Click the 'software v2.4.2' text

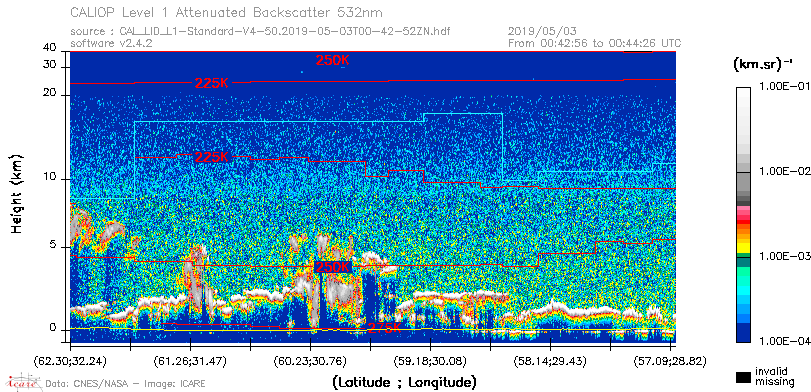(x=111, y=43)
